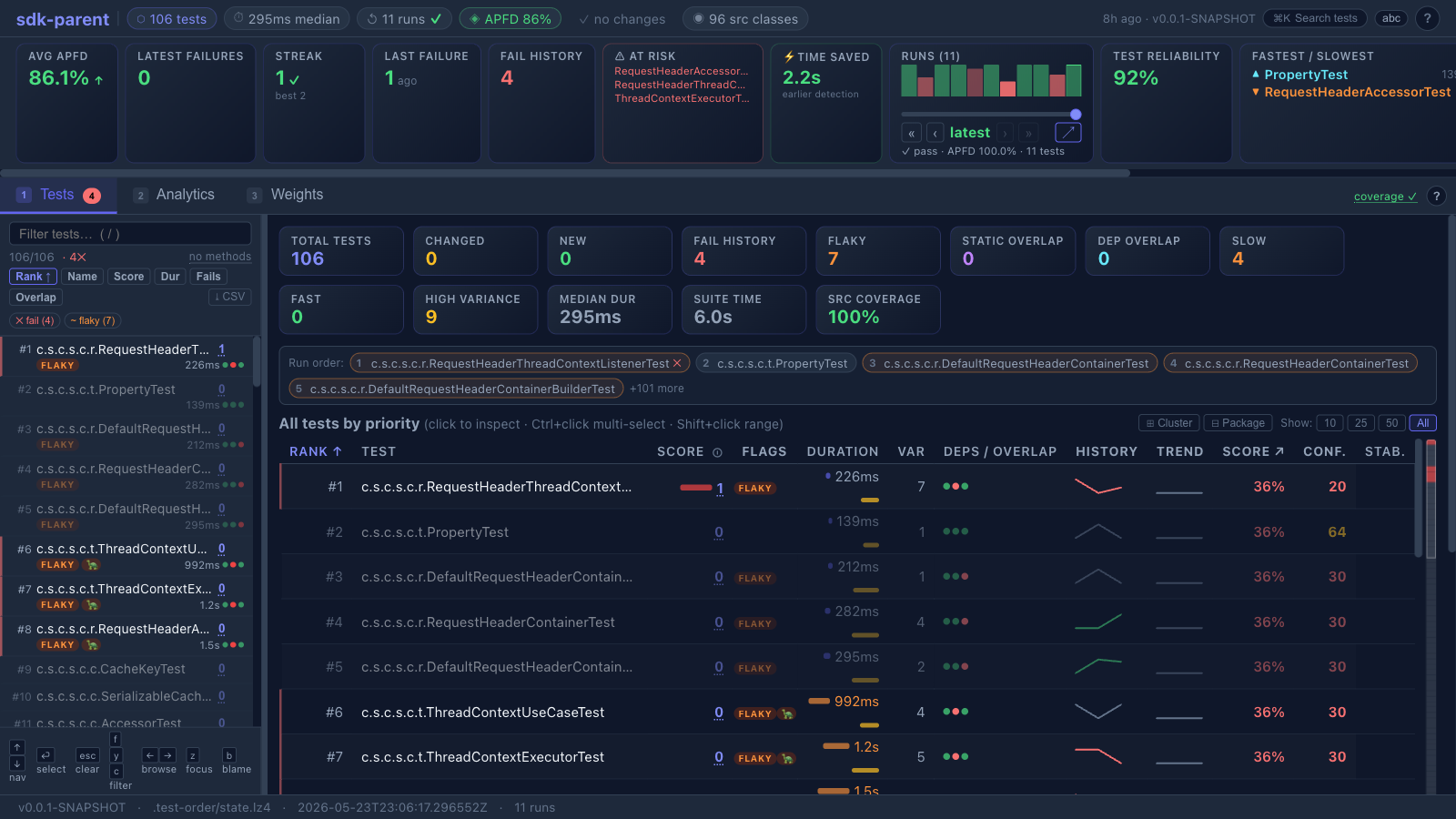Image resolution: width=1456 pixels, height=819 pixels.
Task: Adjust the Runs history slider handle
Action: 1076,115
